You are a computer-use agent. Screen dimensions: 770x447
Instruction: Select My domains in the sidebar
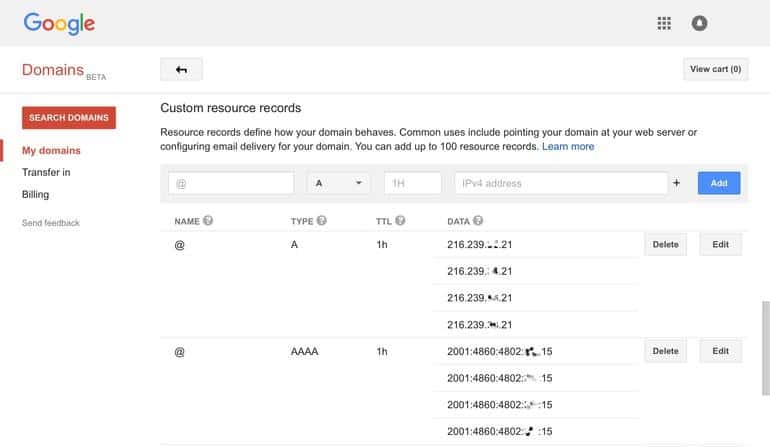tap(51, 150)
